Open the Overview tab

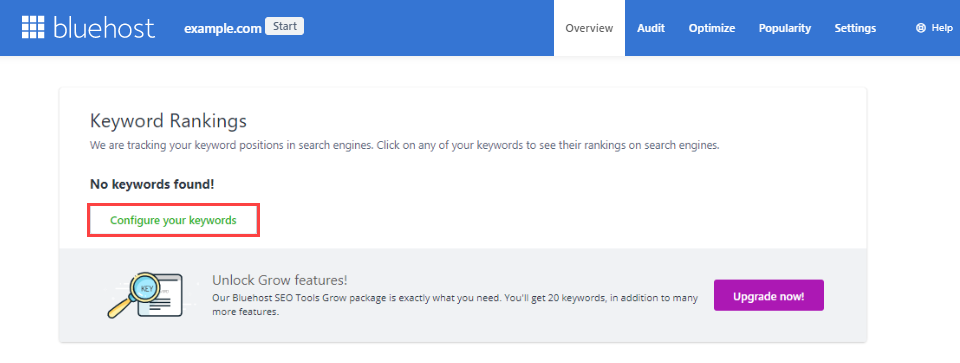(x=589, y=28)
